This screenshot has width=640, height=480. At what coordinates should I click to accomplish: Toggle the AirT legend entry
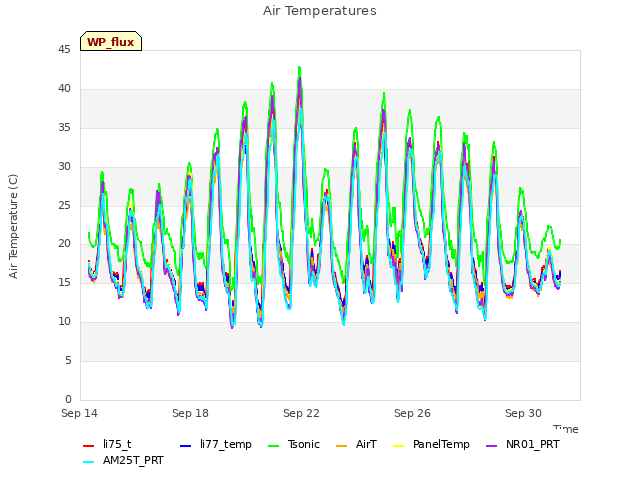[x=356, y=444]
